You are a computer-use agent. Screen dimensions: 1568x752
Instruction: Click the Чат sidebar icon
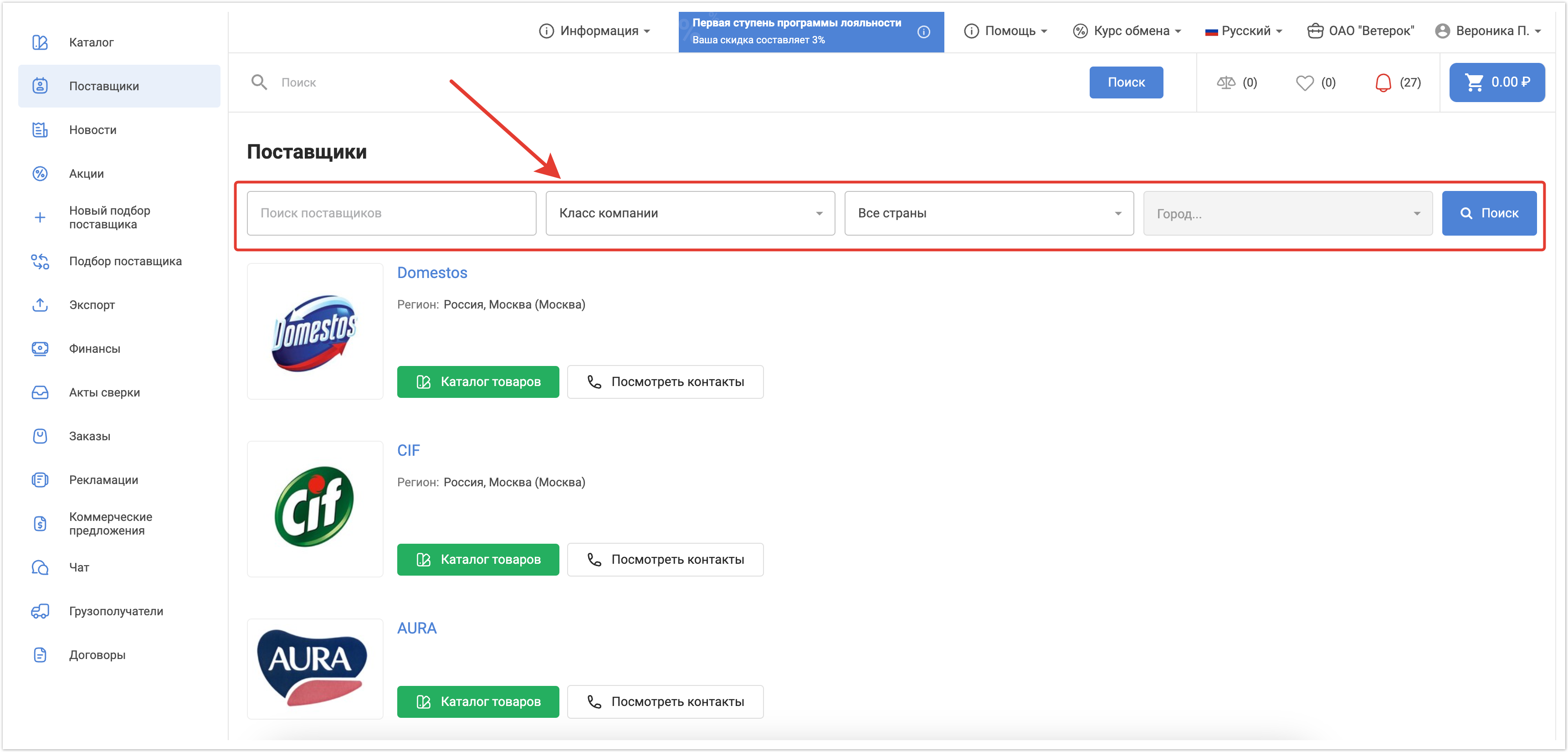pos(40,567)
